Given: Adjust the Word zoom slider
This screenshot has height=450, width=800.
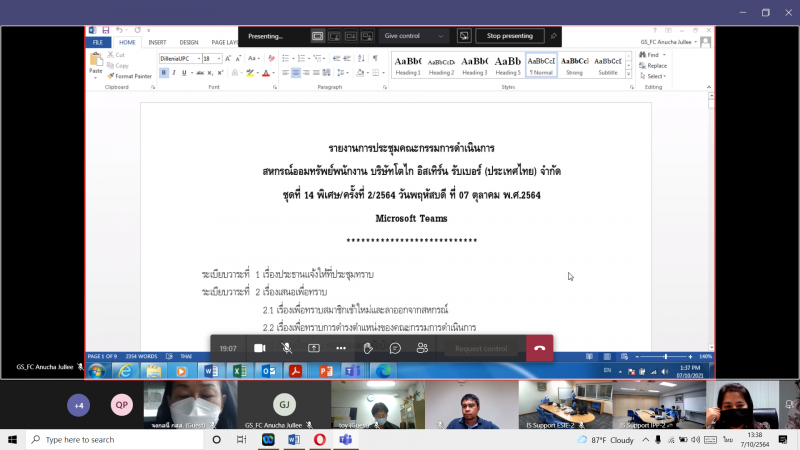Looking at the screenshot, I should click(x=665, y=357).
